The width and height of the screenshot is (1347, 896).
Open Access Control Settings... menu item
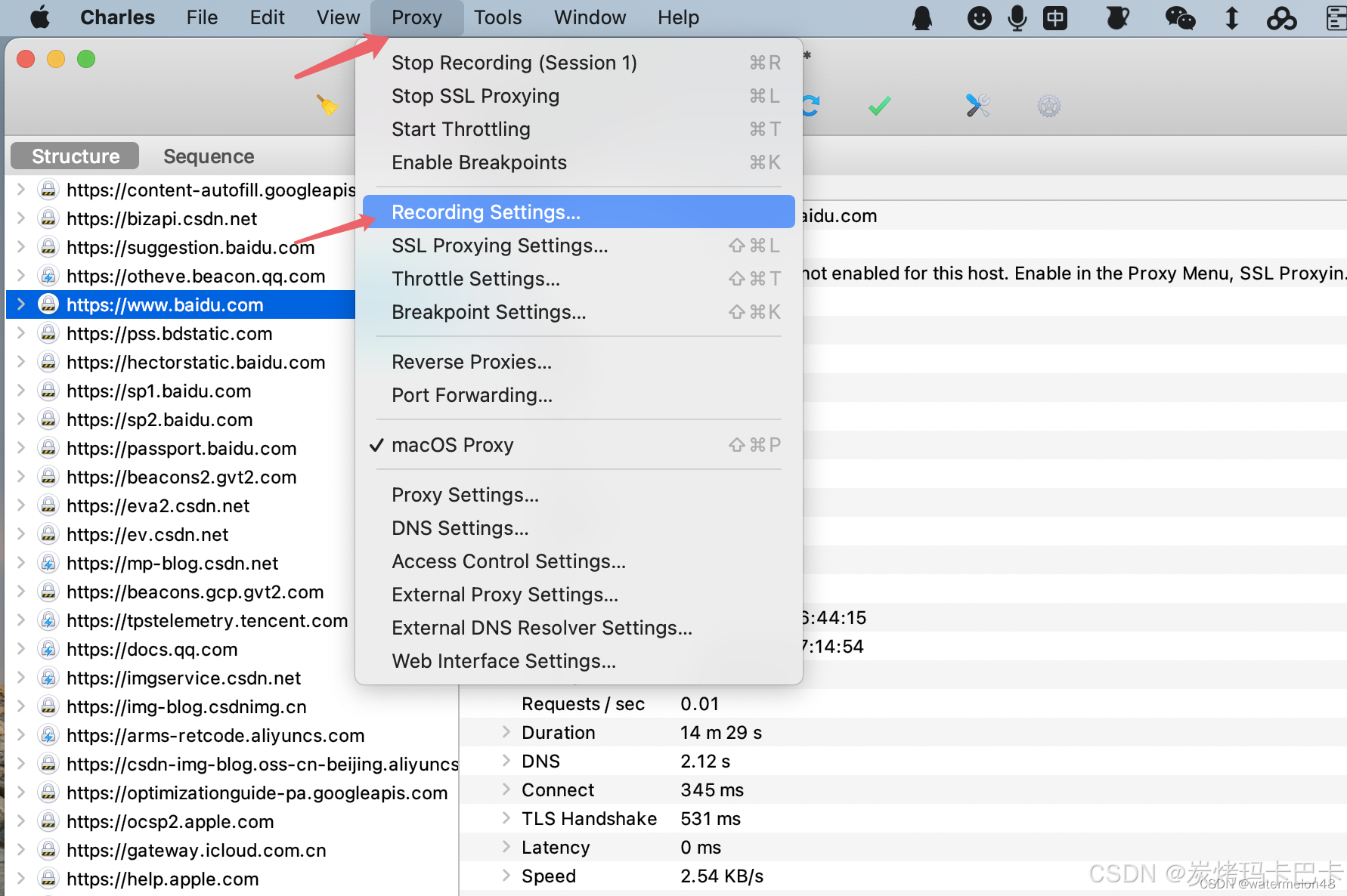(x=578, y=561)
